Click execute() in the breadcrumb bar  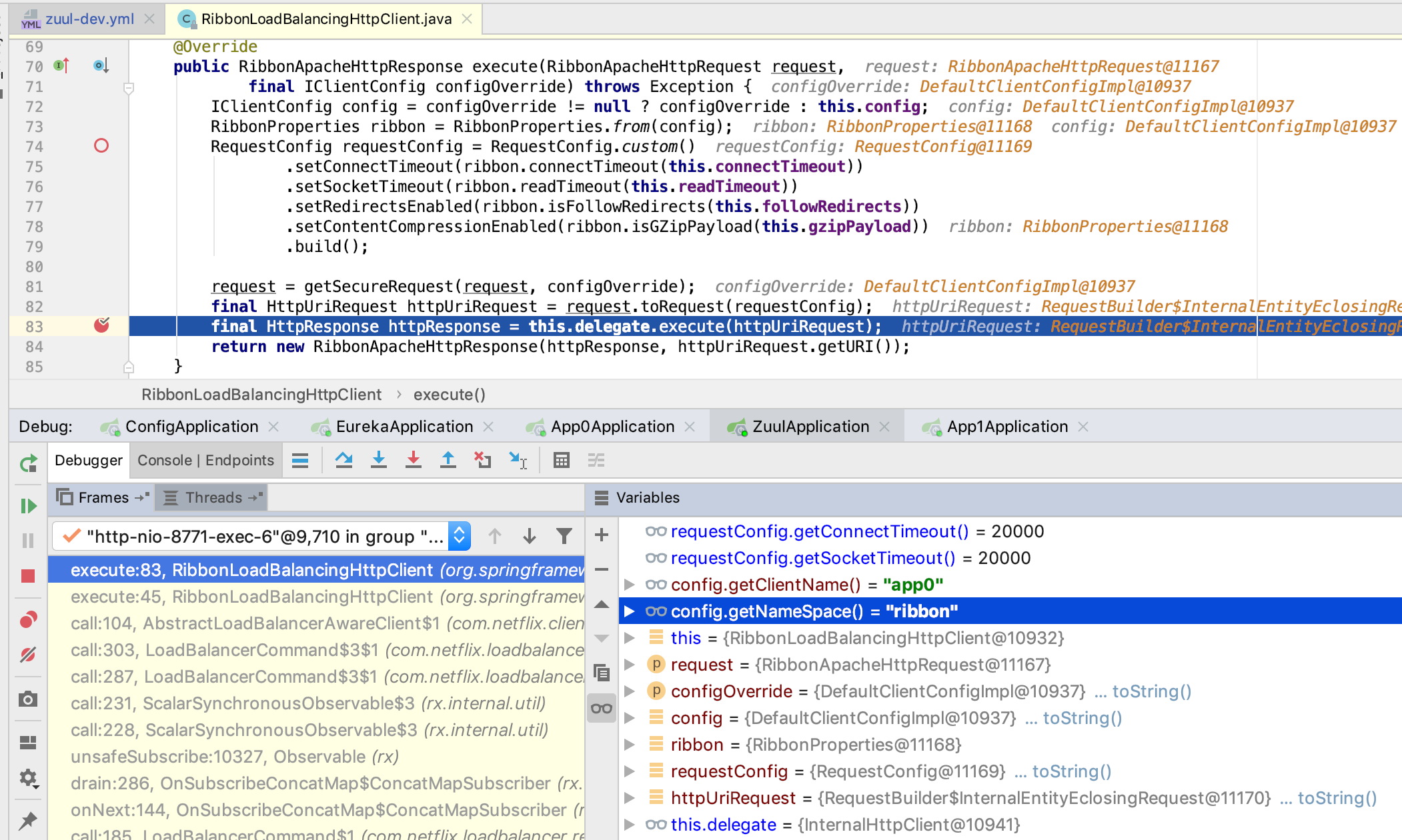pyautogui.click(x=450, y=395)
